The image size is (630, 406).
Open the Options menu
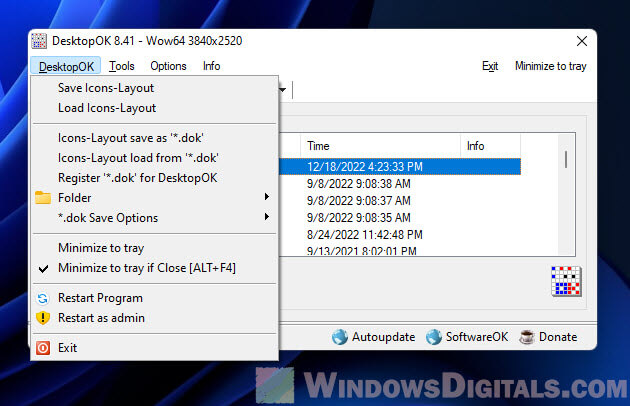(168, 66)
